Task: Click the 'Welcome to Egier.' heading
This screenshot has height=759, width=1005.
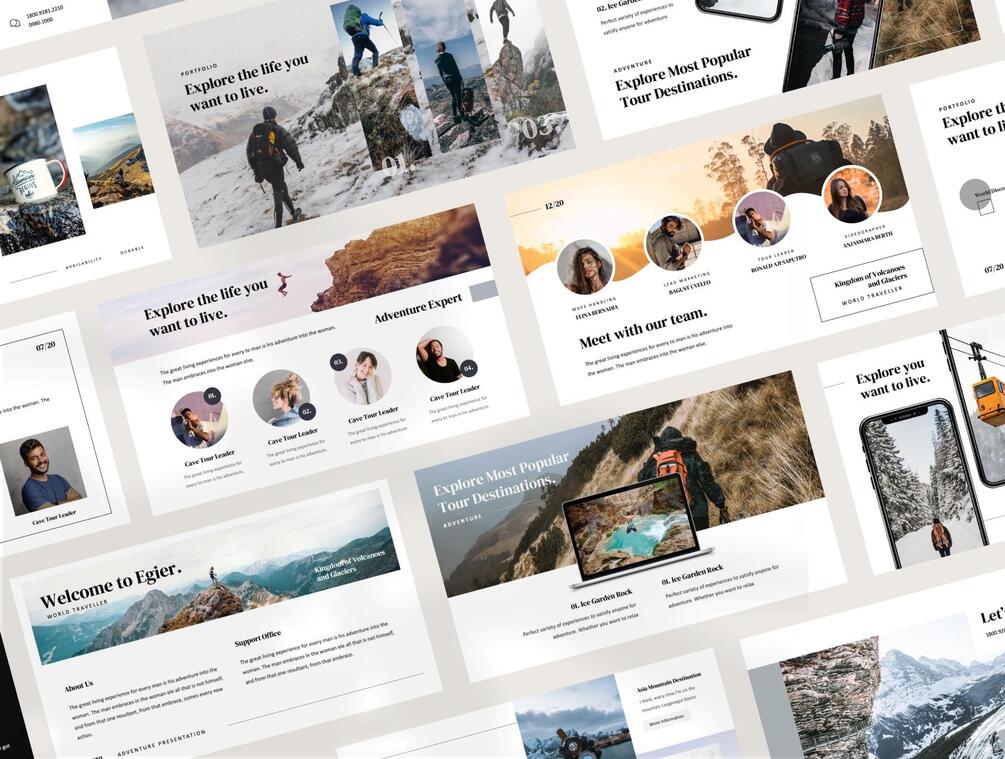Action: coord(111,585)
